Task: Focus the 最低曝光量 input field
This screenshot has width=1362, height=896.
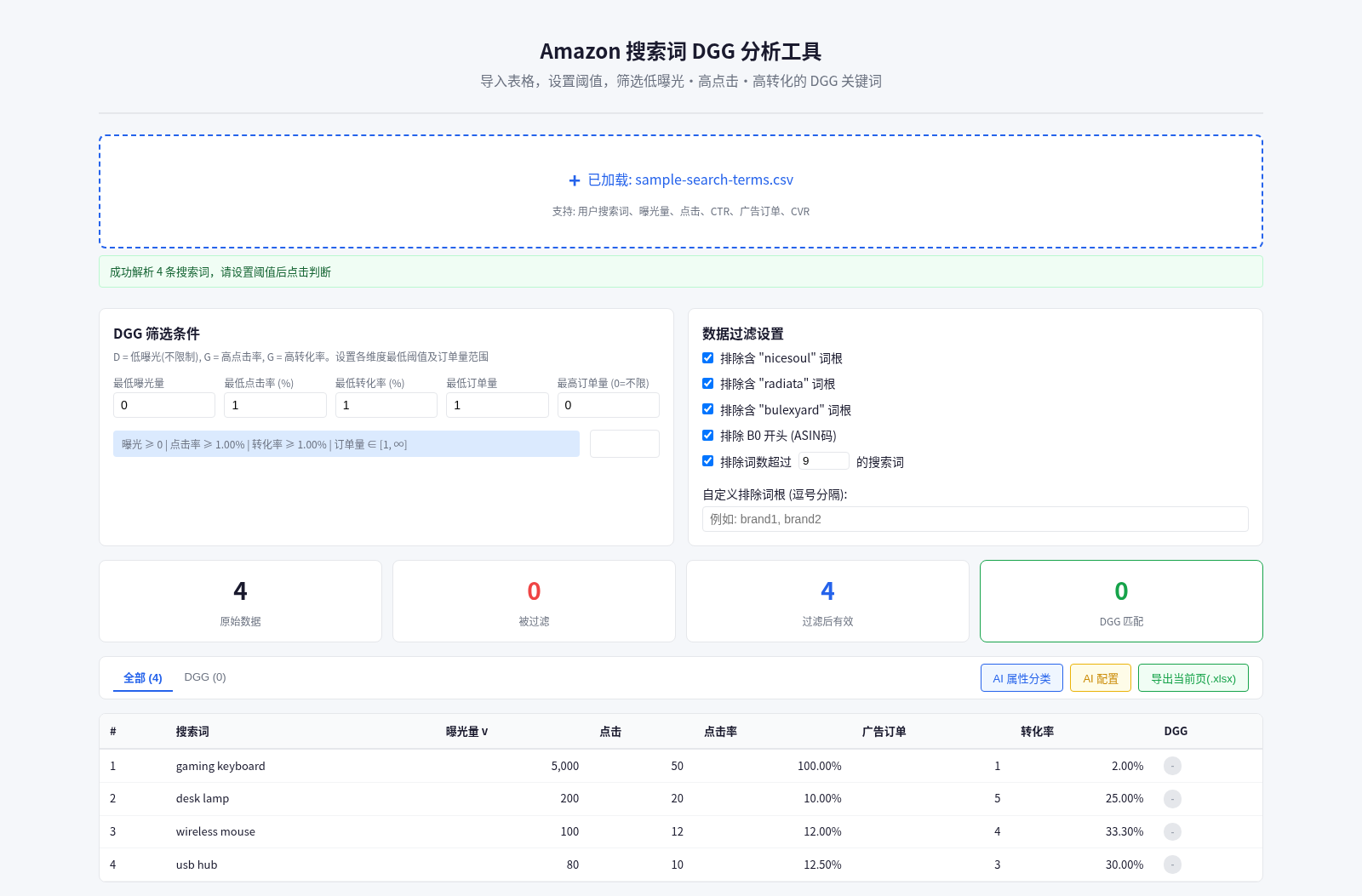Action: (x=164, y=405)
